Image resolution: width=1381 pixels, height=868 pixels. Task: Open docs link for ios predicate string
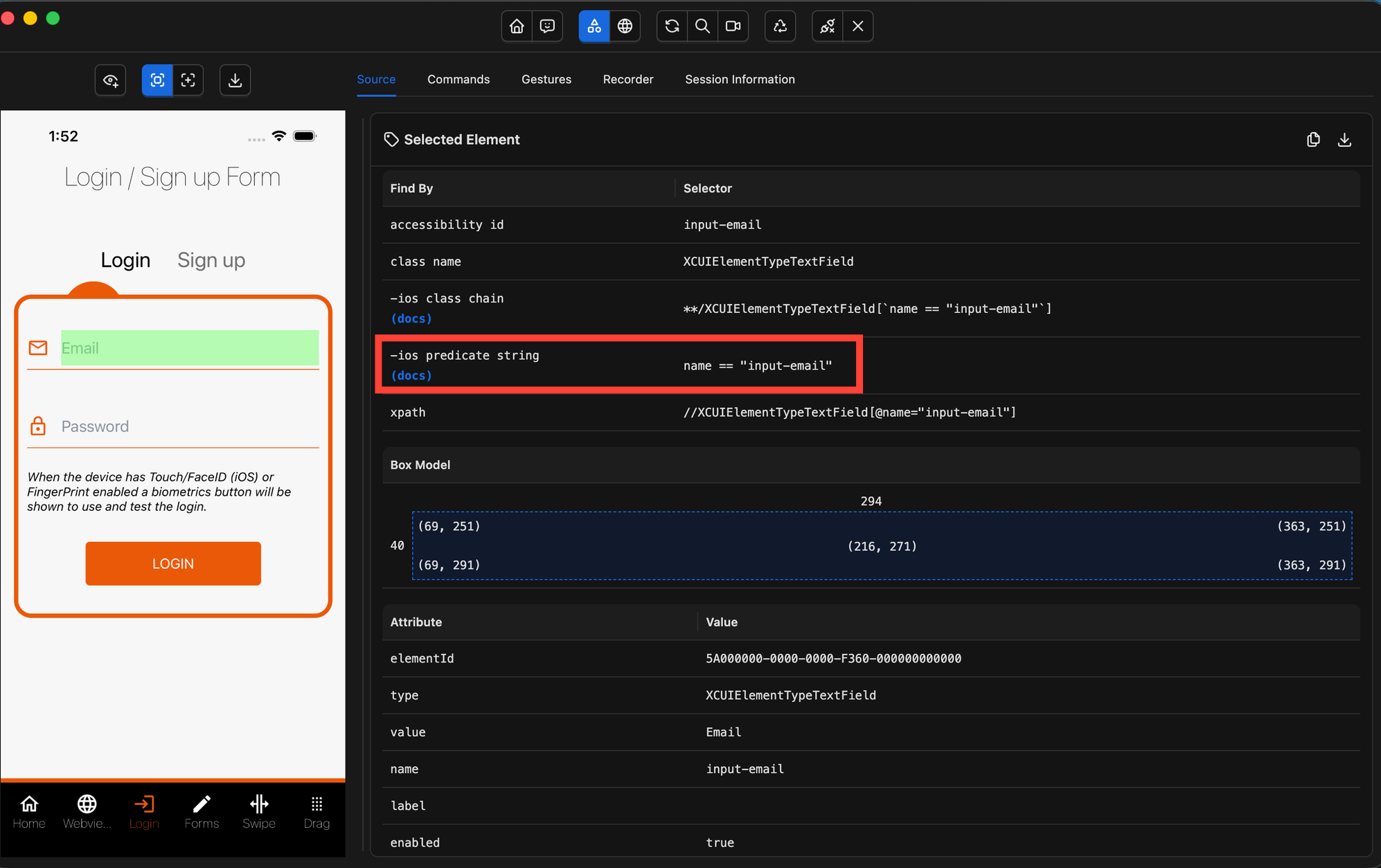[x=411, y=375]
